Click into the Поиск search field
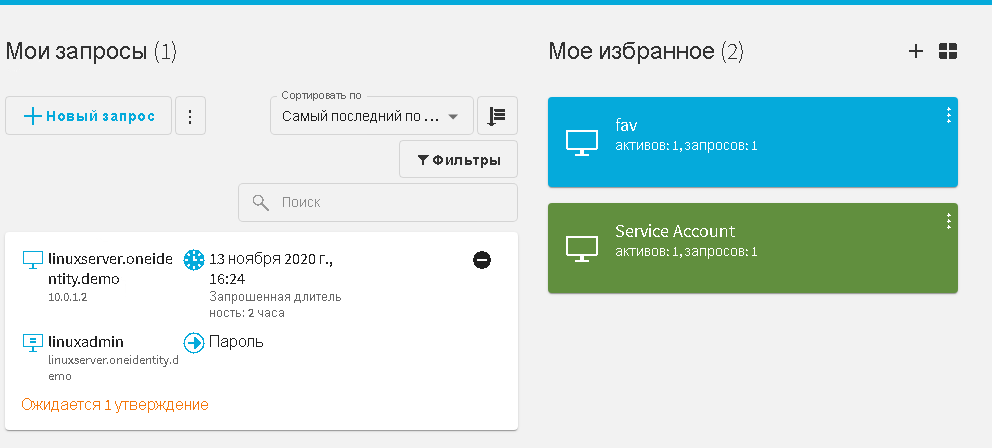 390,202
